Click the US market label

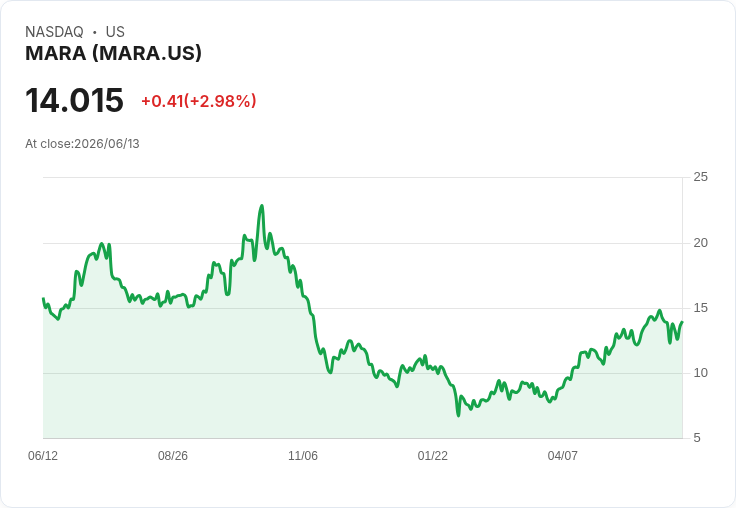pos(115,32)
